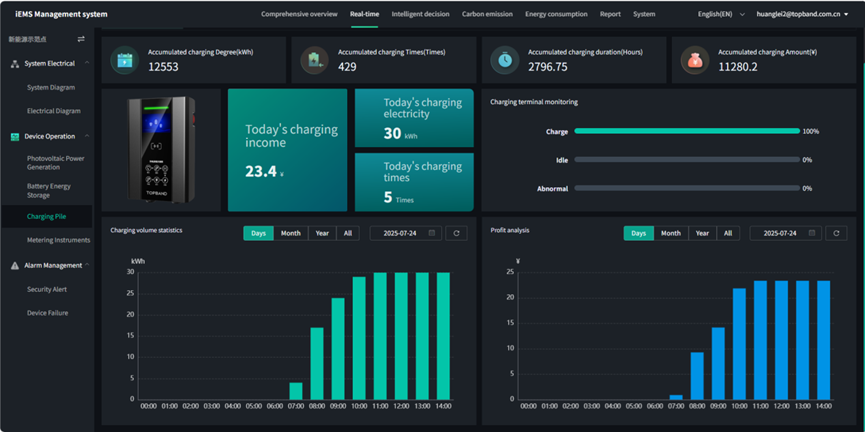Screen dimensions: 865x432
Task: Collapse the System Electrical section
Action: coord(87,63)
